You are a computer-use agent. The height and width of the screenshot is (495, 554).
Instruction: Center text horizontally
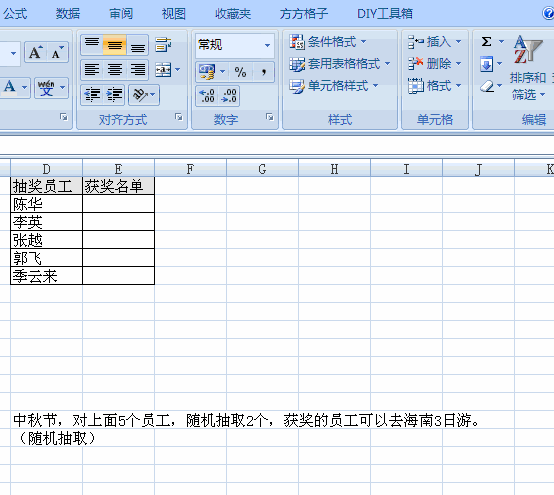click(114, 70)
